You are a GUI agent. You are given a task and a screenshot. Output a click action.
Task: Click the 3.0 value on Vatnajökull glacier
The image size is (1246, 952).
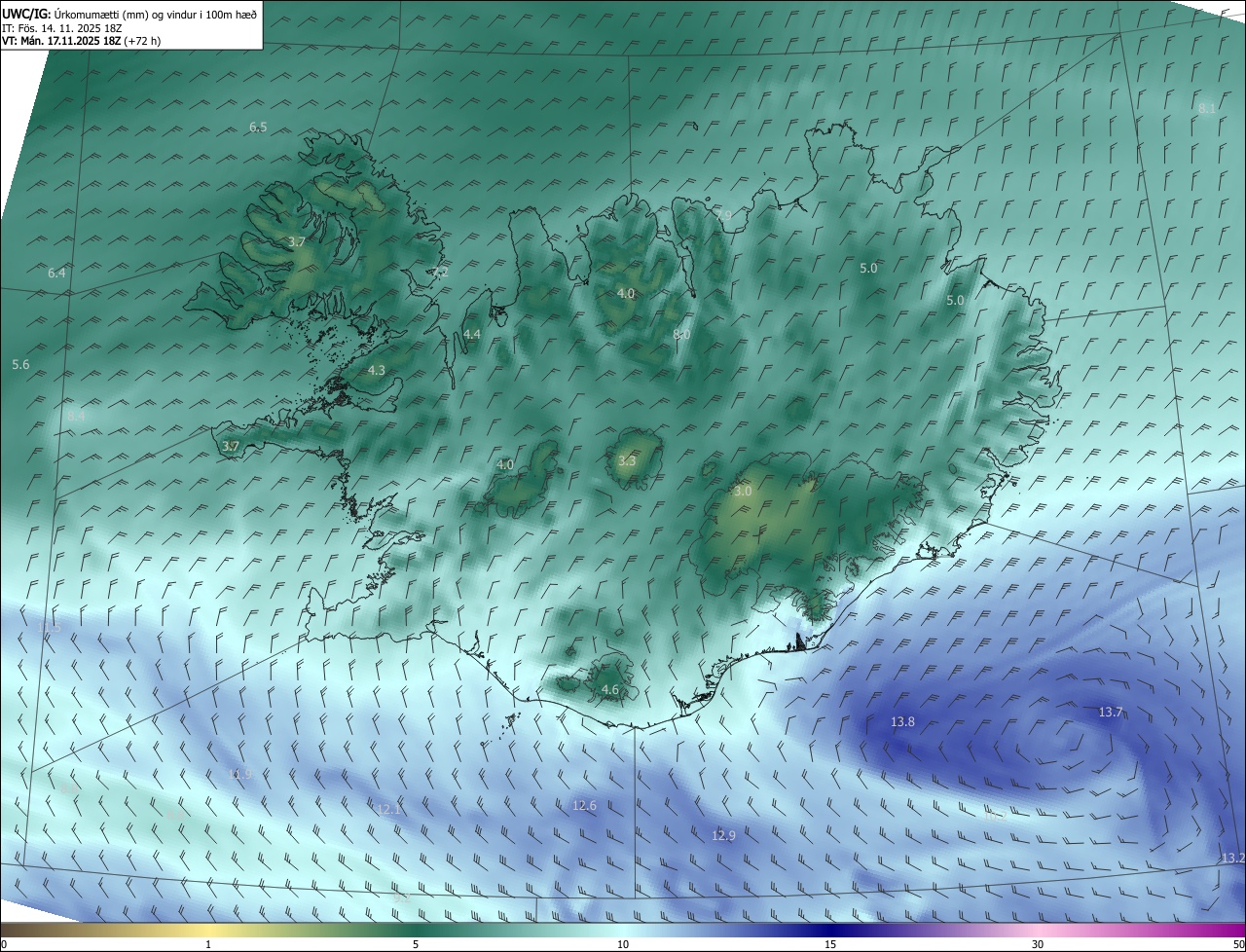(x=743, y=493)
